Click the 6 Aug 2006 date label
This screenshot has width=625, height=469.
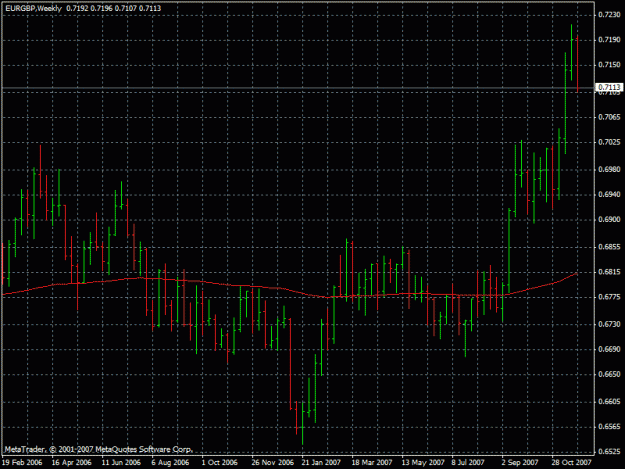click(170, 463)
